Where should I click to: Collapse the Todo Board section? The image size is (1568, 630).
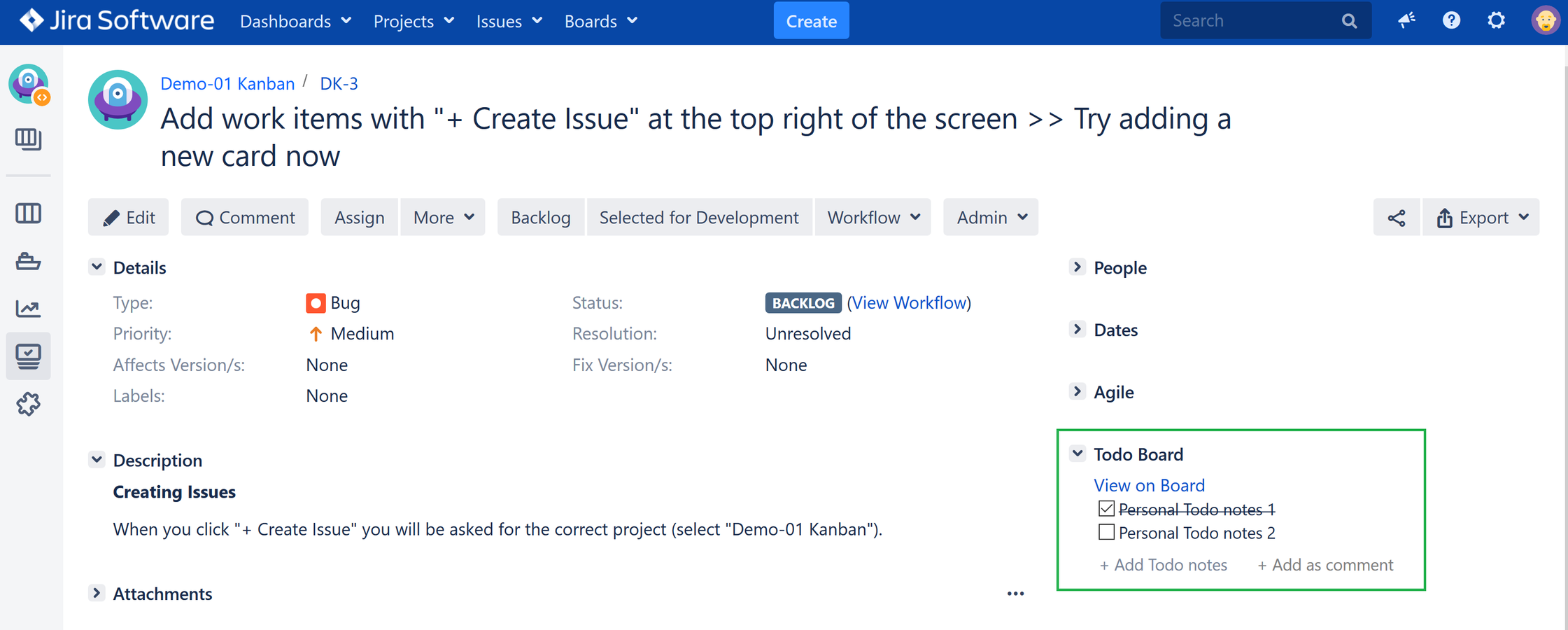tap(1078, 454)
